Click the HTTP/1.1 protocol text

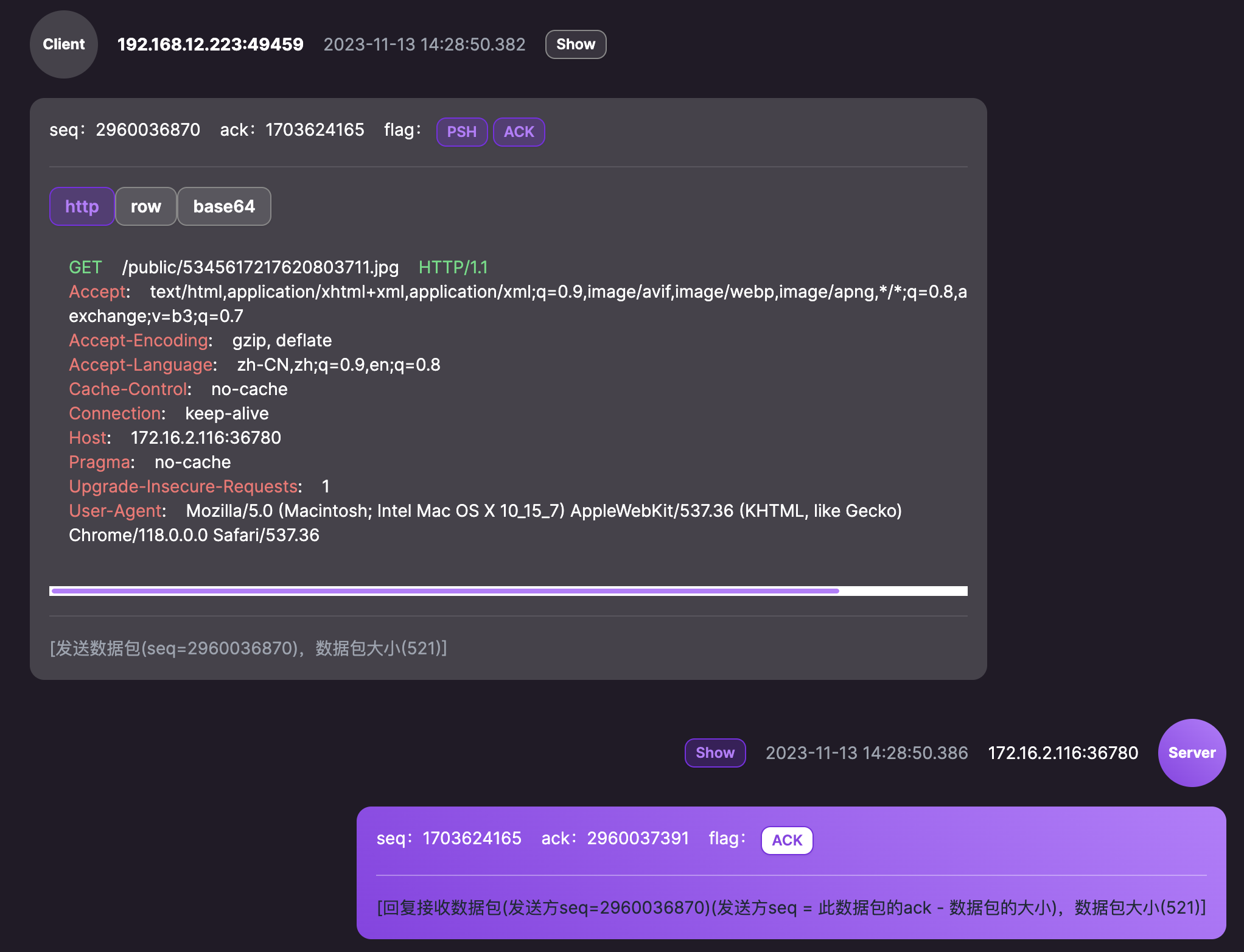453,267
